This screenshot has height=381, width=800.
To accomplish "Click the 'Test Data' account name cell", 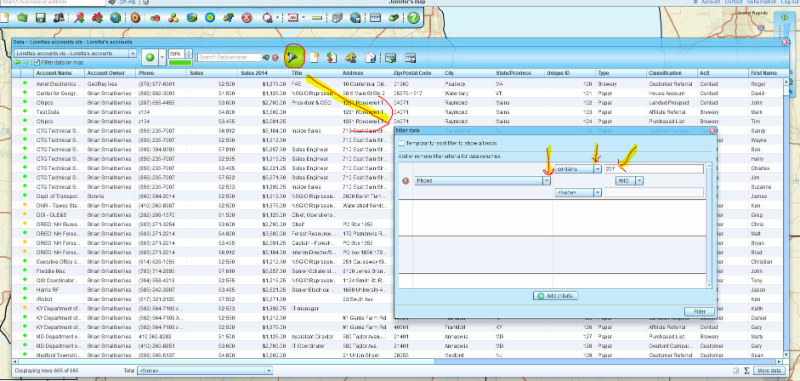I will 59,112.
